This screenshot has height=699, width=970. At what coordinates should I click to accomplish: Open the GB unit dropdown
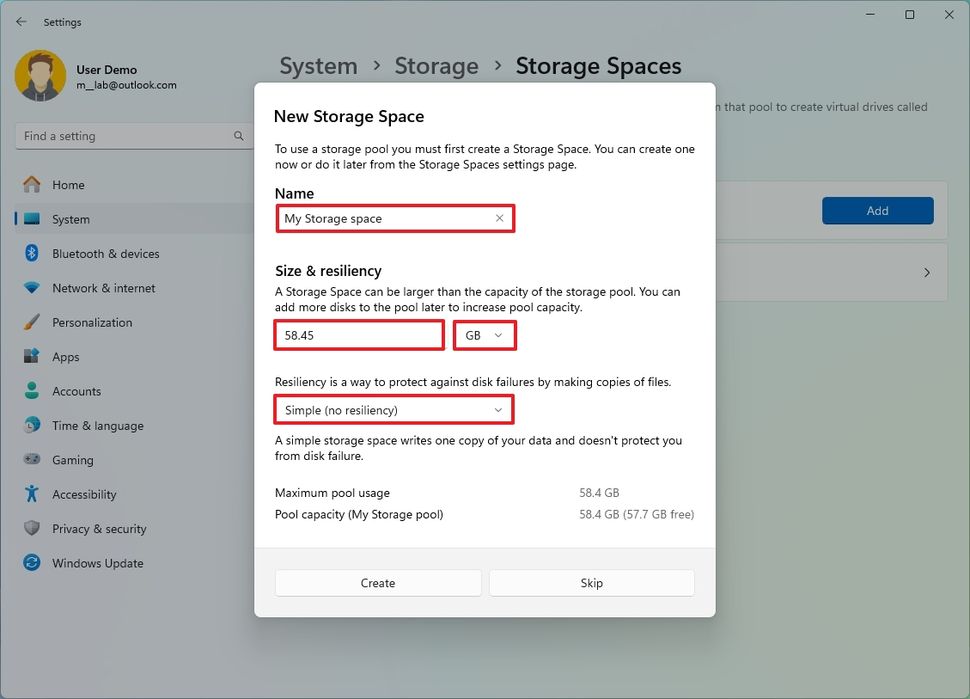tap(484, 335)
